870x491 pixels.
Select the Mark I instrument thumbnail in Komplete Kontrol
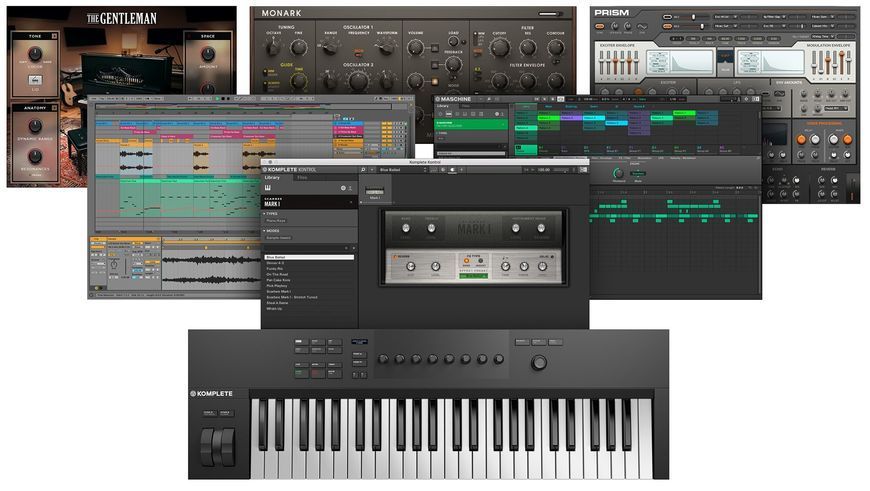(375, 191)
